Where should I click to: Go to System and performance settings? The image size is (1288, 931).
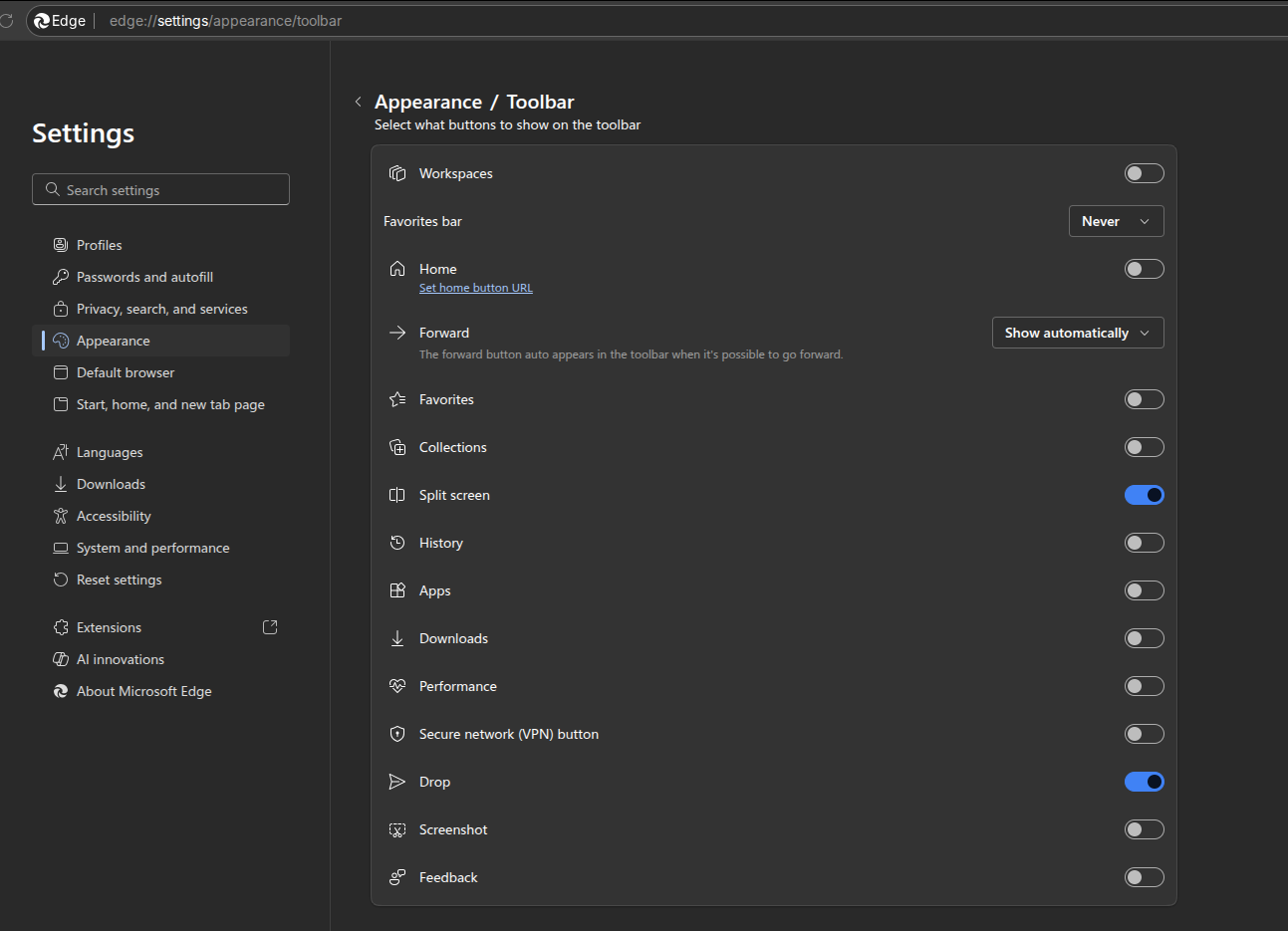point(152,548)
